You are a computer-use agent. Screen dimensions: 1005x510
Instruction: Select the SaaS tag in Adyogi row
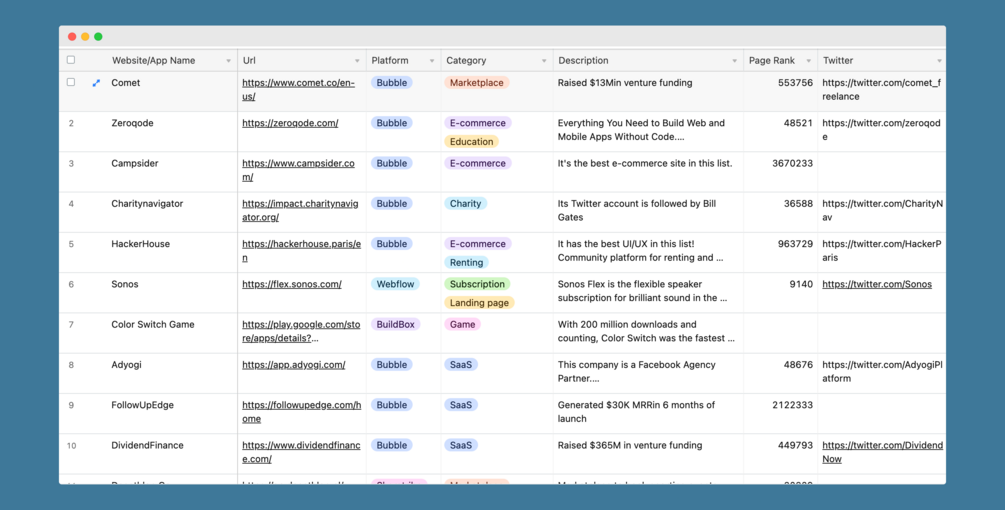[460, 365]
